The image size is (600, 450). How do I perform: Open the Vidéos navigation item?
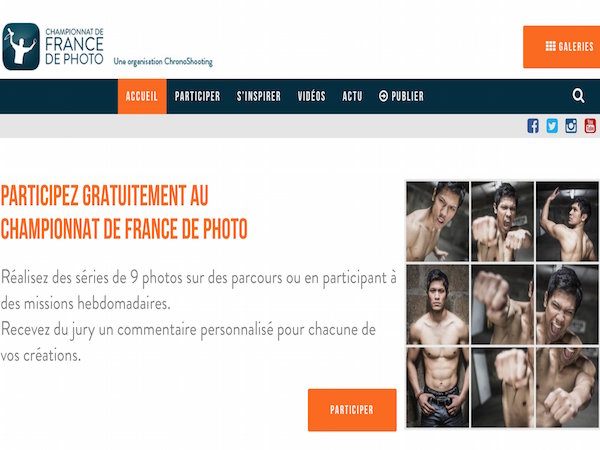point(311,96)
